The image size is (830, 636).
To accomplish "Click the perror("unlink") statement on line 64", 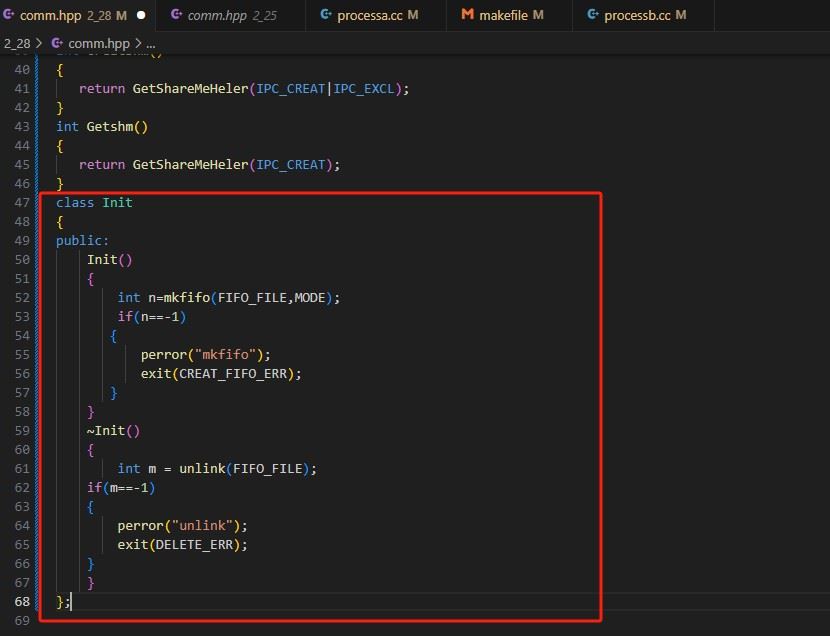I will click(182, 526).
